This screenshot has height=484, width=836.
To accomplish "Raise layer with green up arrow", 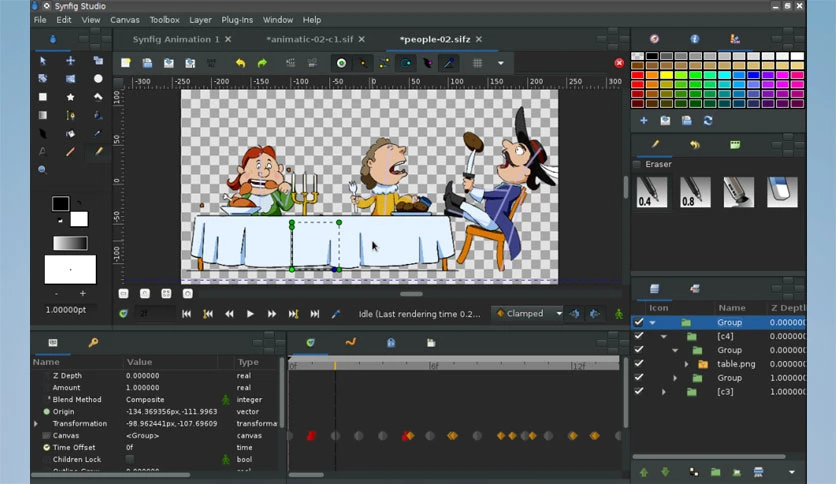I will click(x=644, y=472).
